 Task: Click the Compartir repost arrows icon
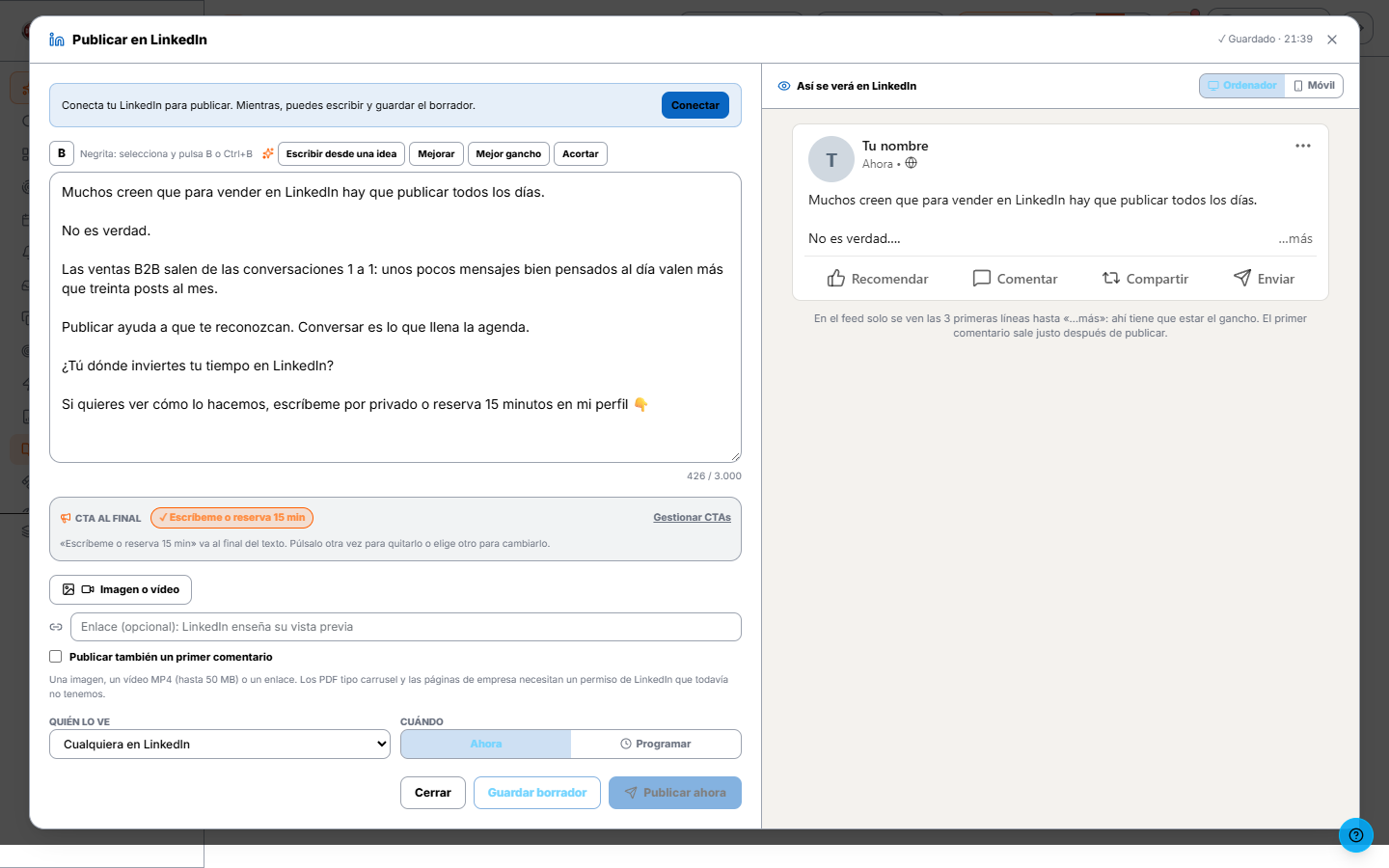point(1111,279)
